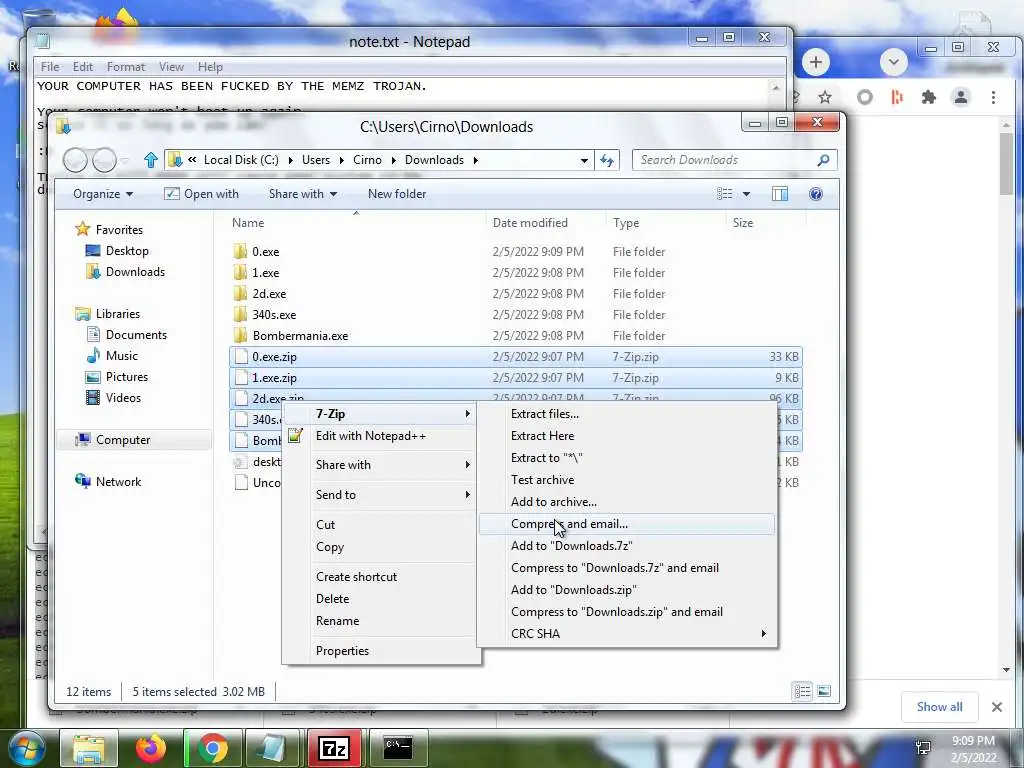This screenshot has height=768, width=1024.
Task: Choose Extract files... option
Action: pyautogui.click(x=627, y=414)
